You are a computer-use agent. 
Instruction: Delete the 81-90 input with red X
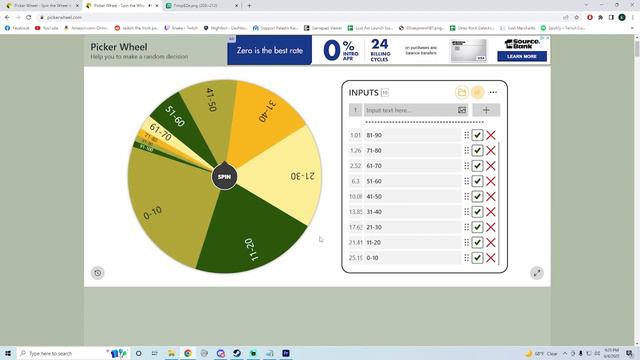[491, 135]
